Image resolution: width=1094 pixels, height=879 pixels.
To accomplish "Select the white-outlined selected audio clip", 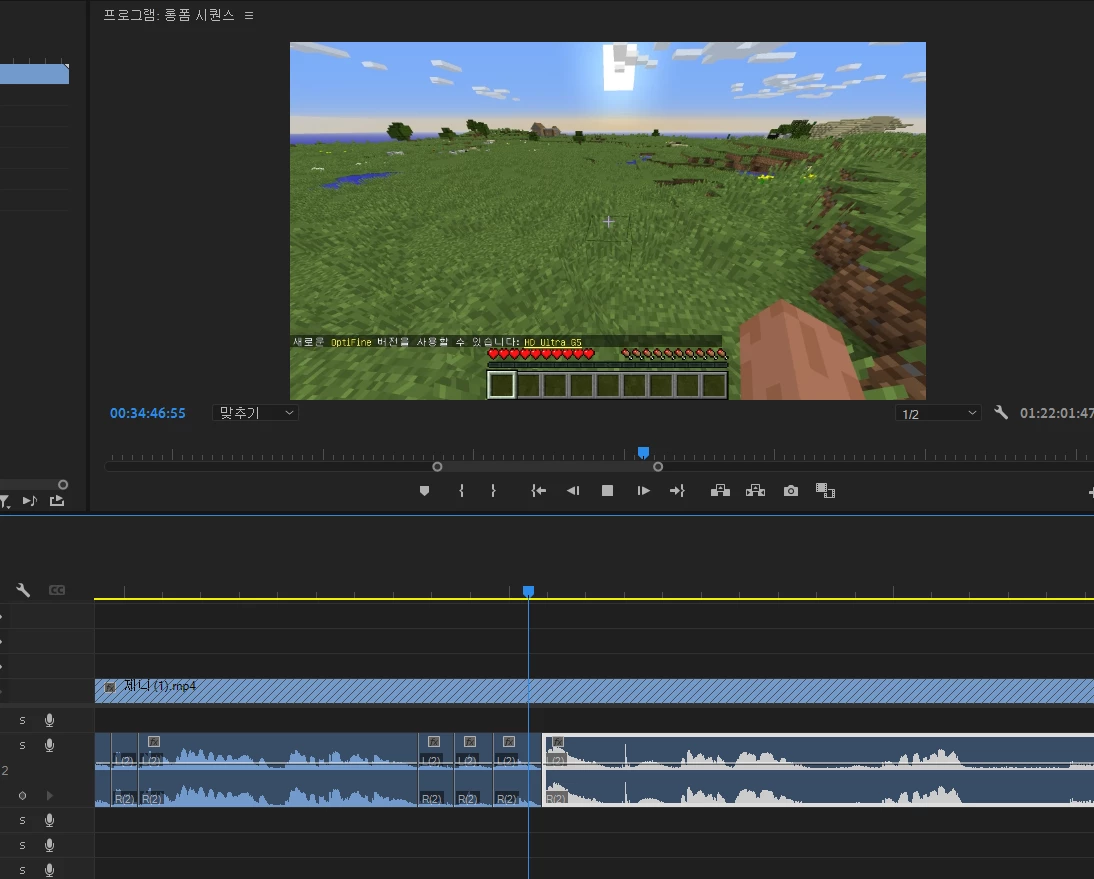I will pyautogui.click(x=818, y=769).
